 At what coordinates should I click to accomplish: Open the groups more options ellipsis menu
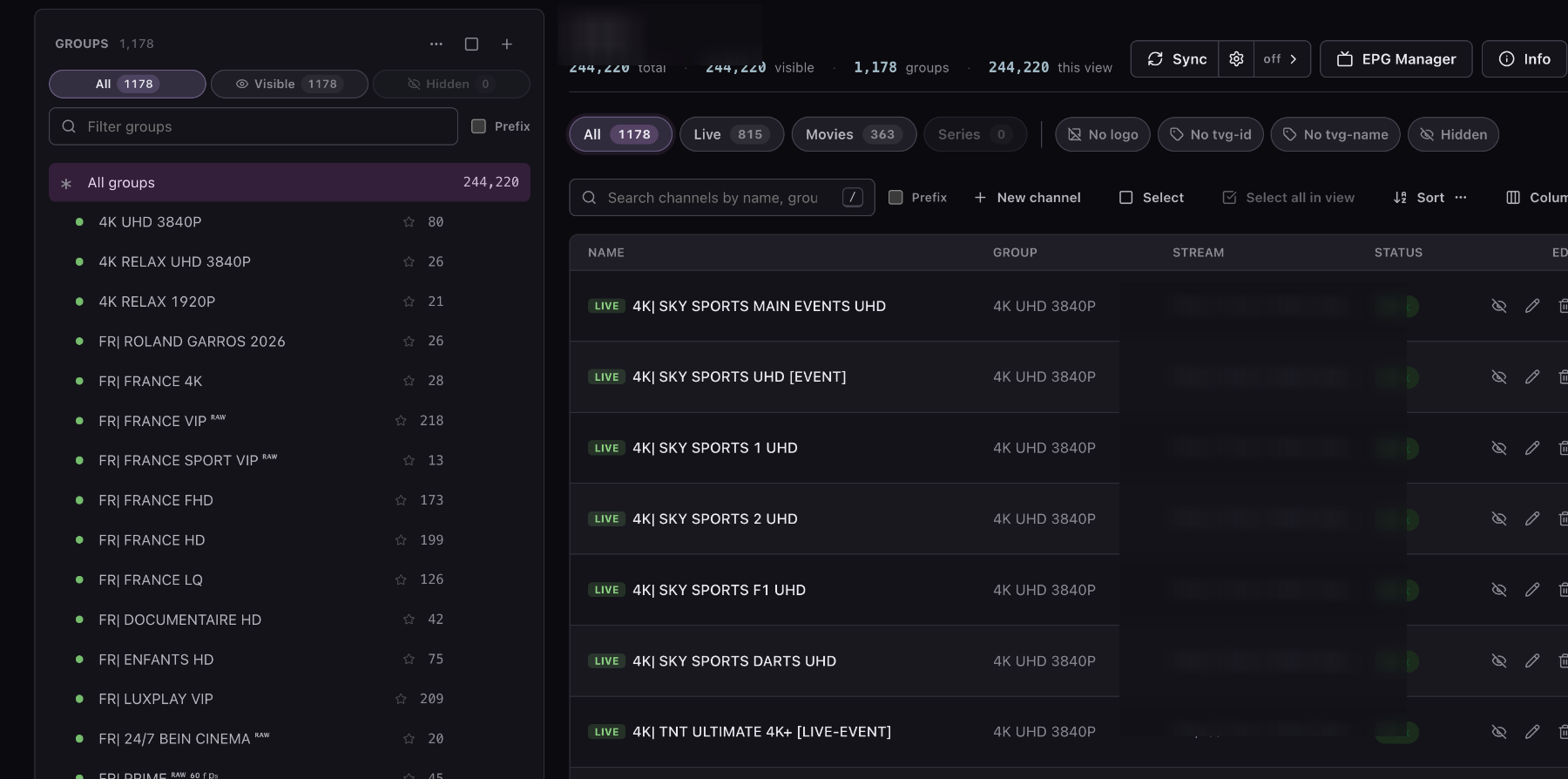(x=436, y=44)
